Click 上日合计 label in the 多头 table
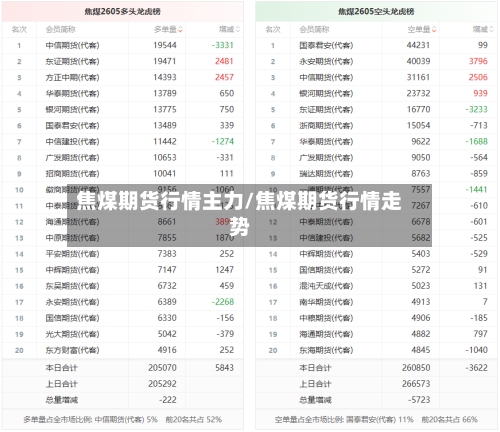 pyautogui.click(x=61, y=384)
